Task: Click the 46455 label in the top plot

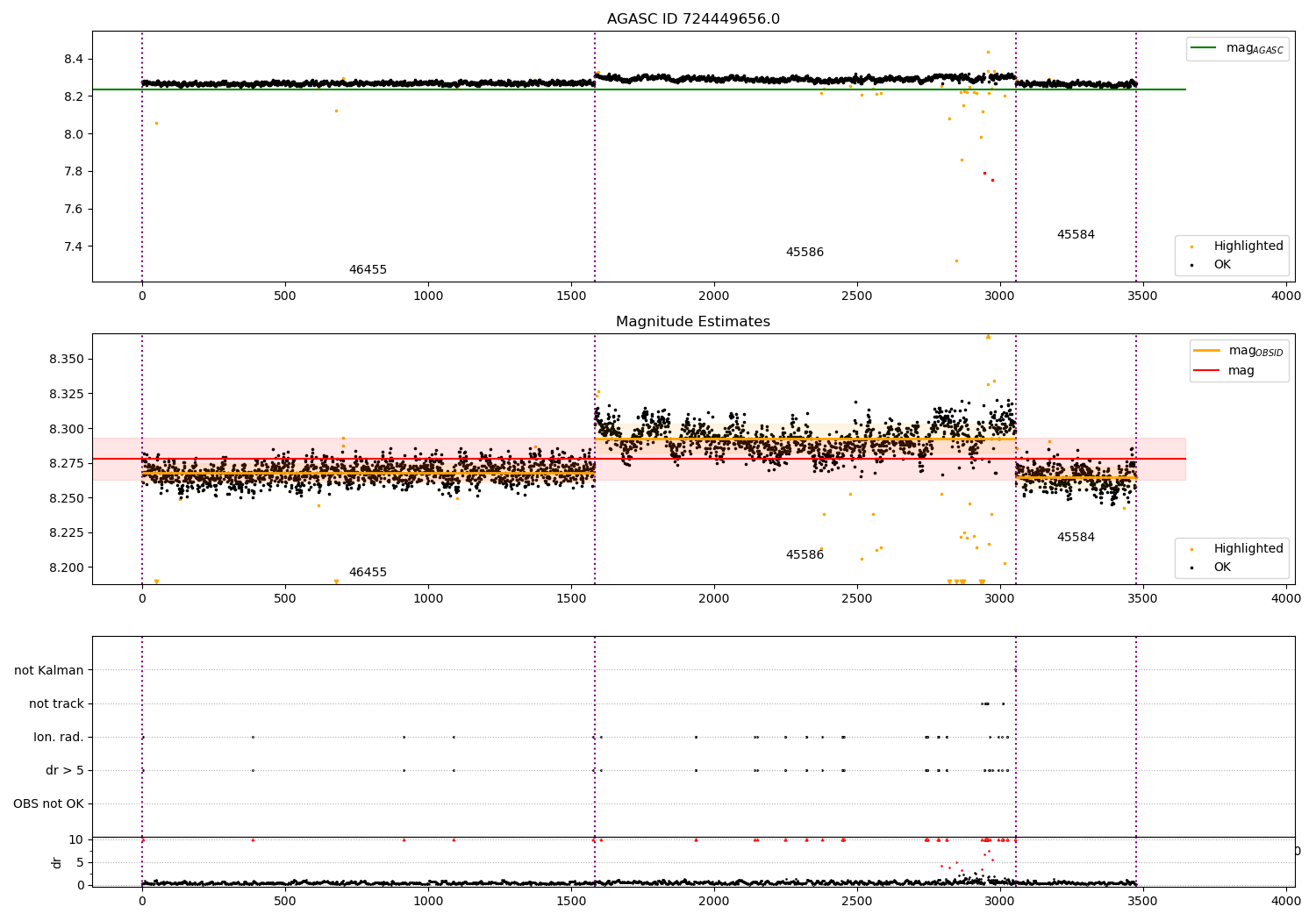Action: pos(368,270)
